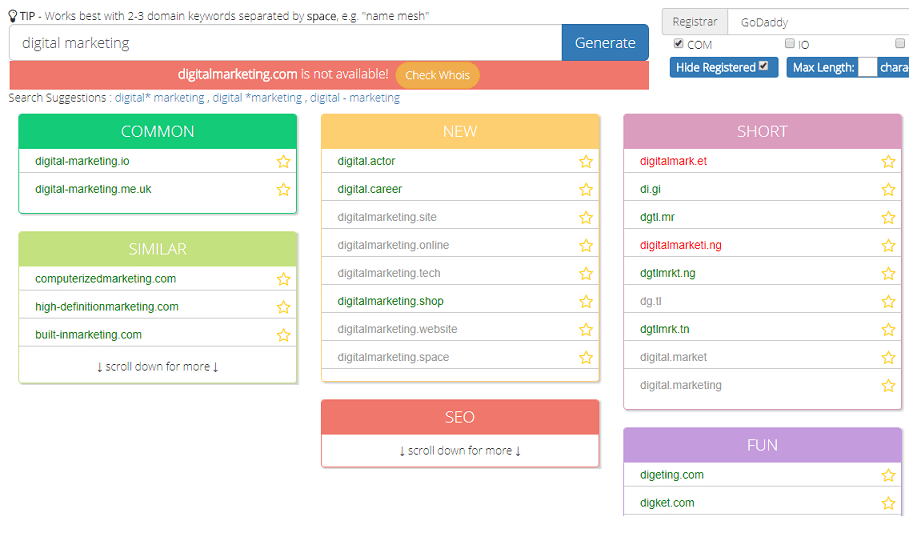Image resolution: width=909 pixels, height=545 pixels.
Task: Toggle the Hide Registered checkbox
Action: point(763,66)
